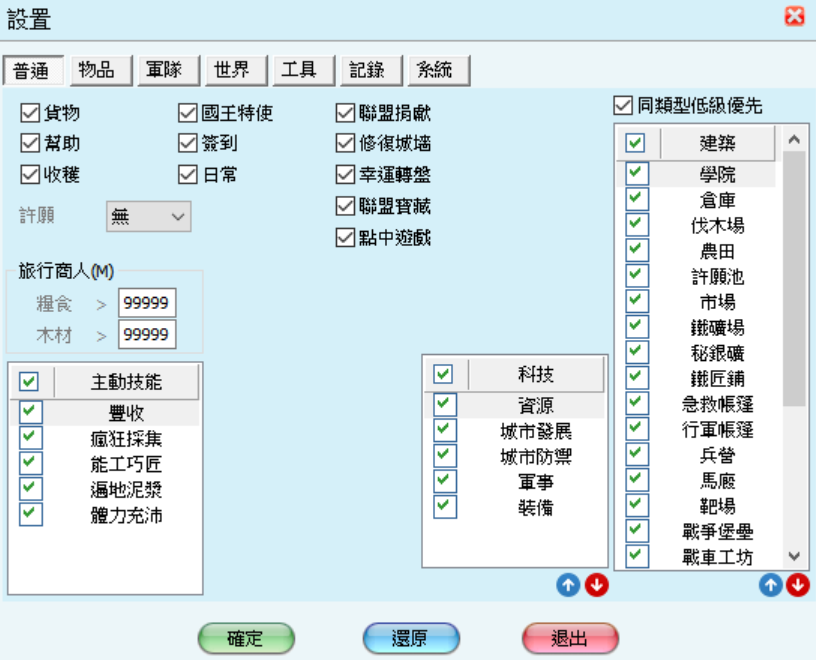The image size is (816, 660).
Task: Select 戰爭堡壘 row in building list
Action: pos(696,531)
